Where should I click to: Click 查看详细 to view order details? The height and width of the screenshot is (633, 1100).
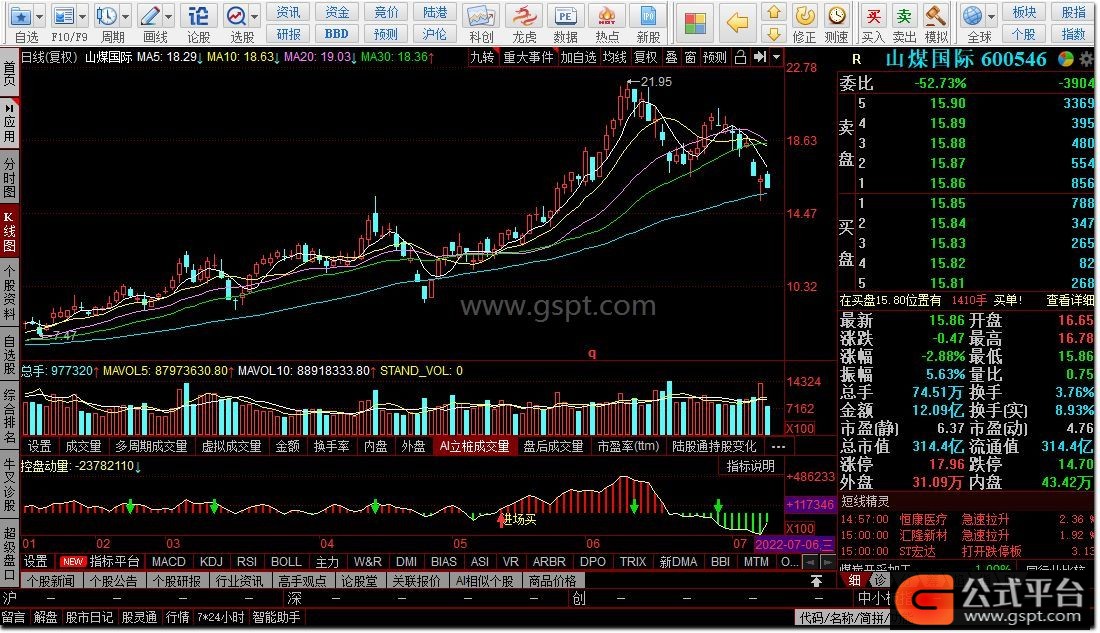click(x=1070, y=300)
